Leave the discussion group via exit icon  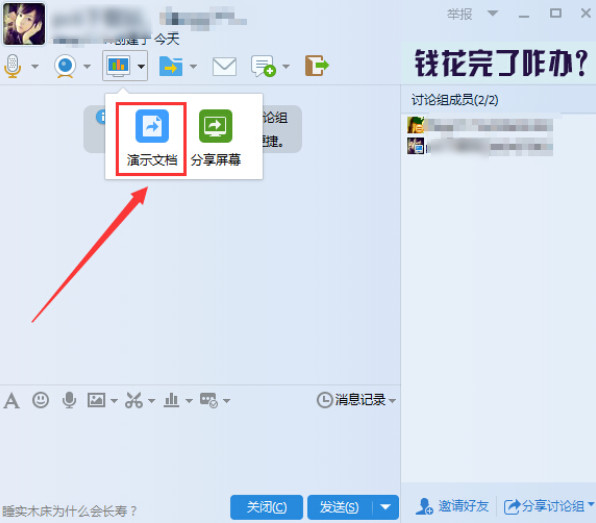coord(317,66)
